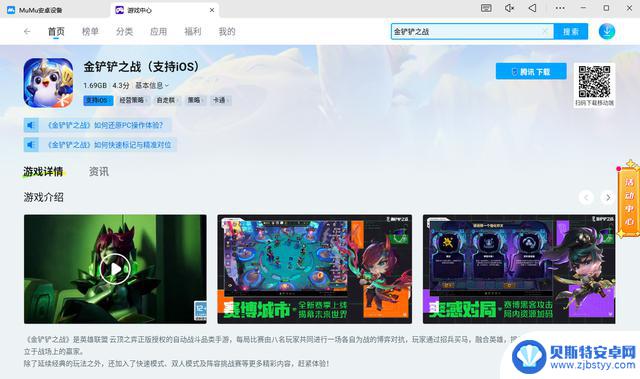Click the MuMu logo icon in first tab

click(11, 10)
